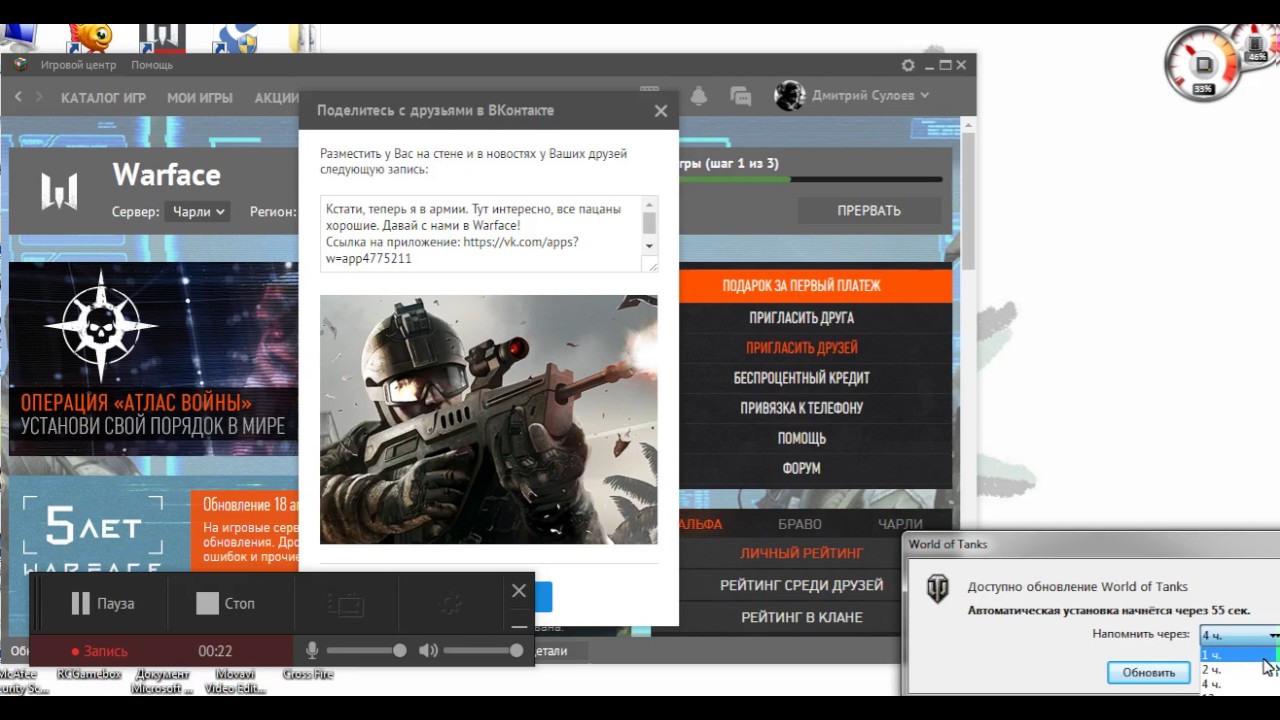Open Помощь menu
This screenshot has height=720, width=1280.
(152, 65)
